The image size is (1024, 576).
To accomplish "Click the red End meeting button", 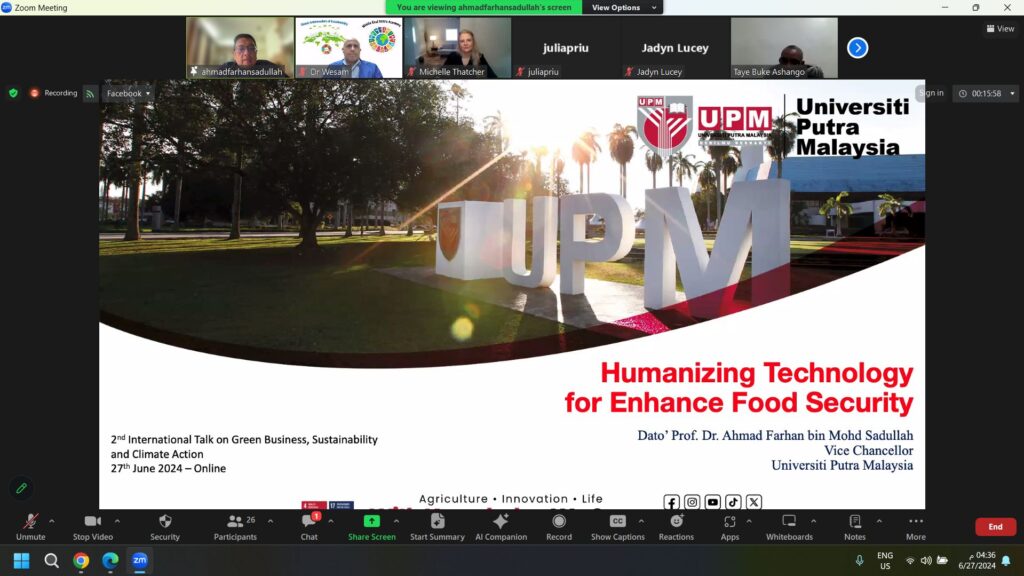I will pos(995,526).
